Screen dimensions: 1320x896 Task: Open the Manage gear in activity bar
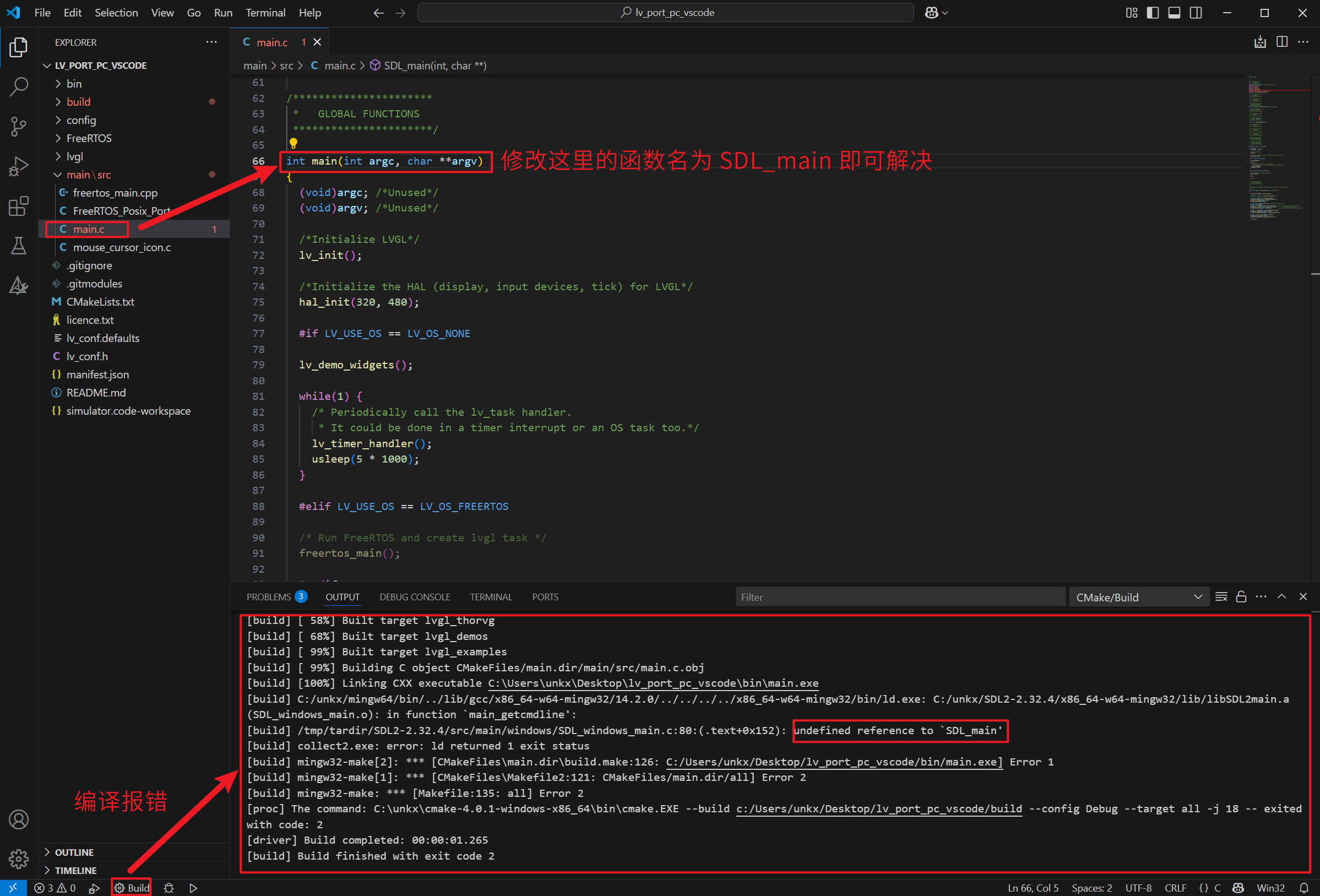(x=19, y=859)
